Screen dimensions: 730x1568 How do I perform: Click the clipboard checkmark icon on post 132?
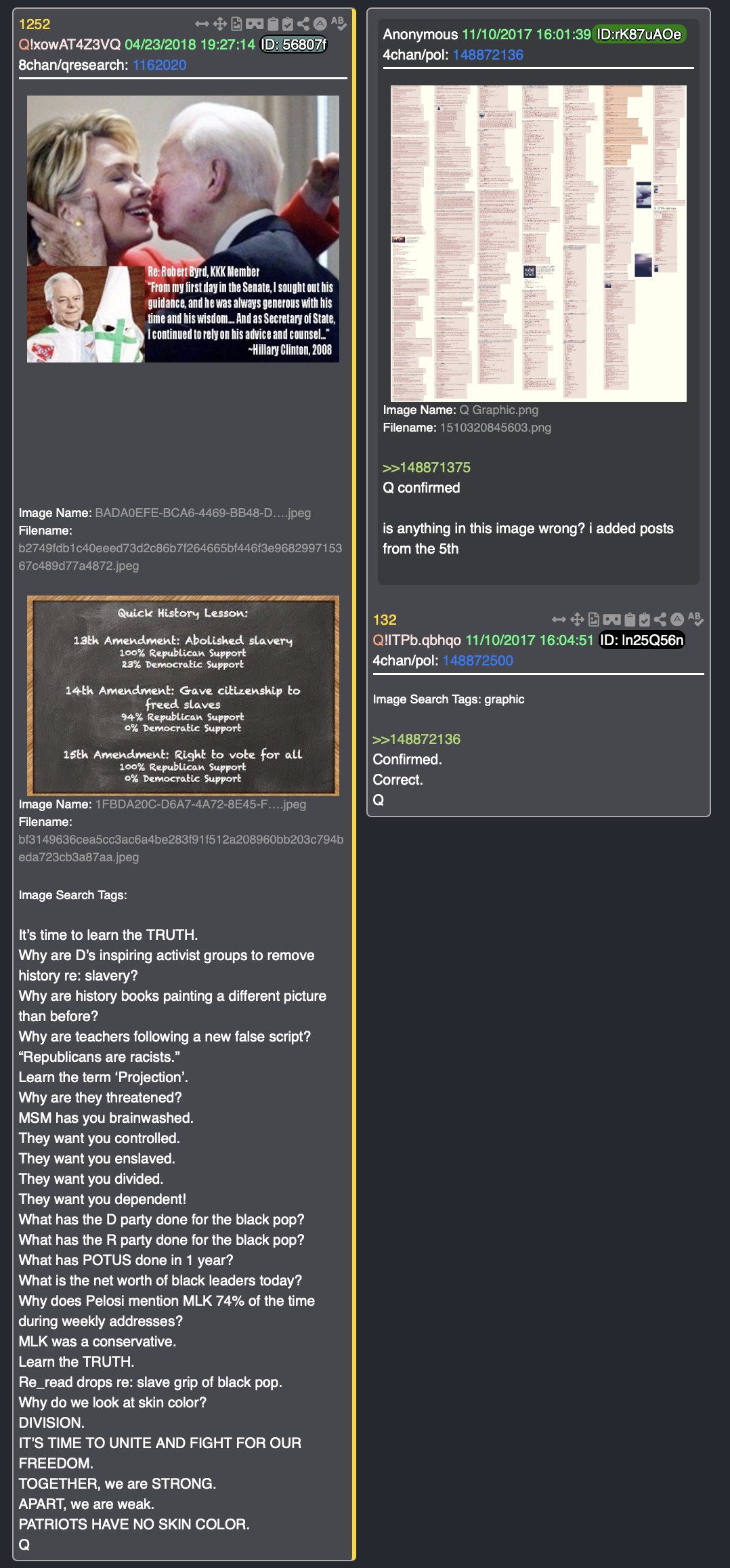tap(645, 619)
